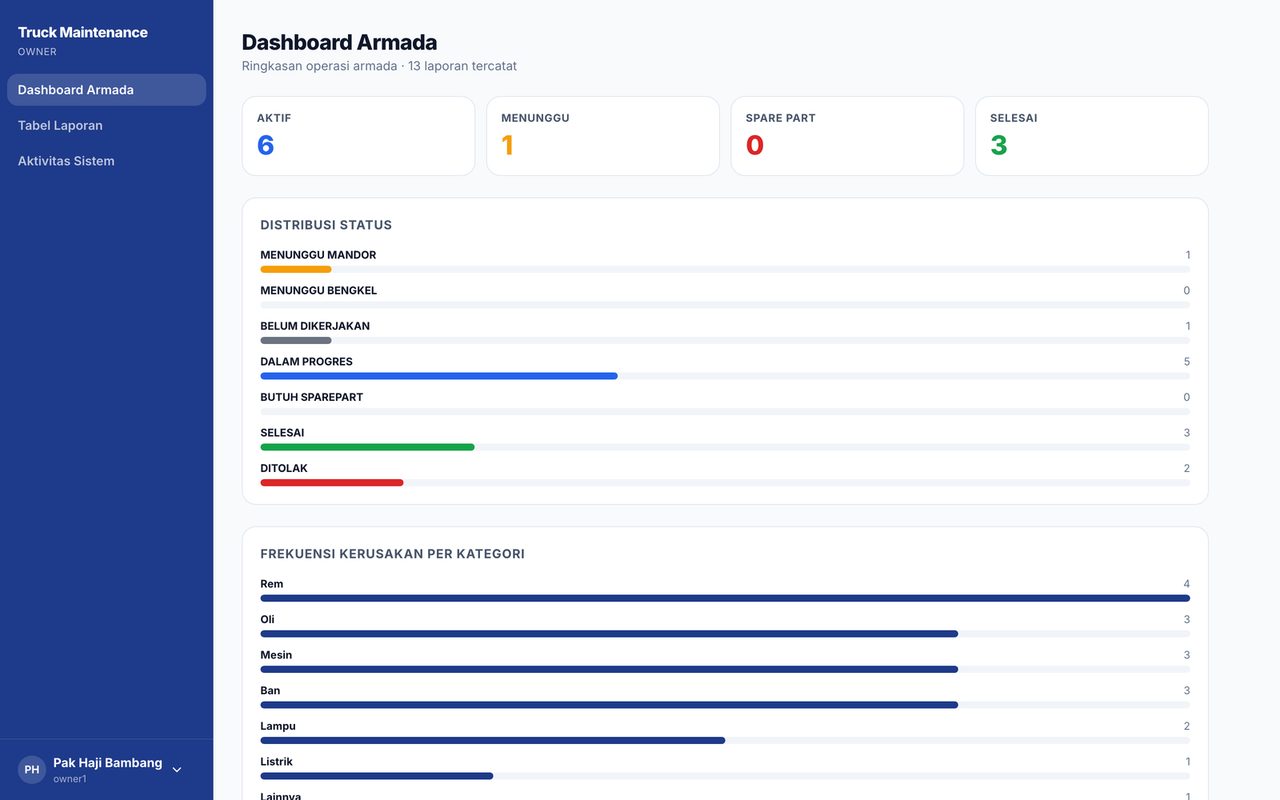
Task: Expand the user menu chevron beside Pak Haji Bambang
Action: (177, 770)
